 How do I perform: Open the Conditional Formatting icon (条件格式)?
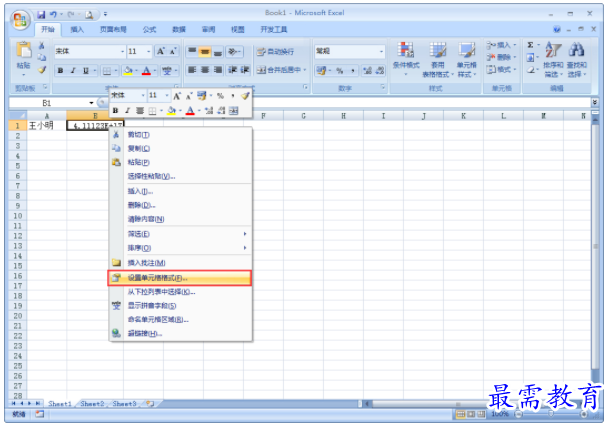[x=405, y=51]
